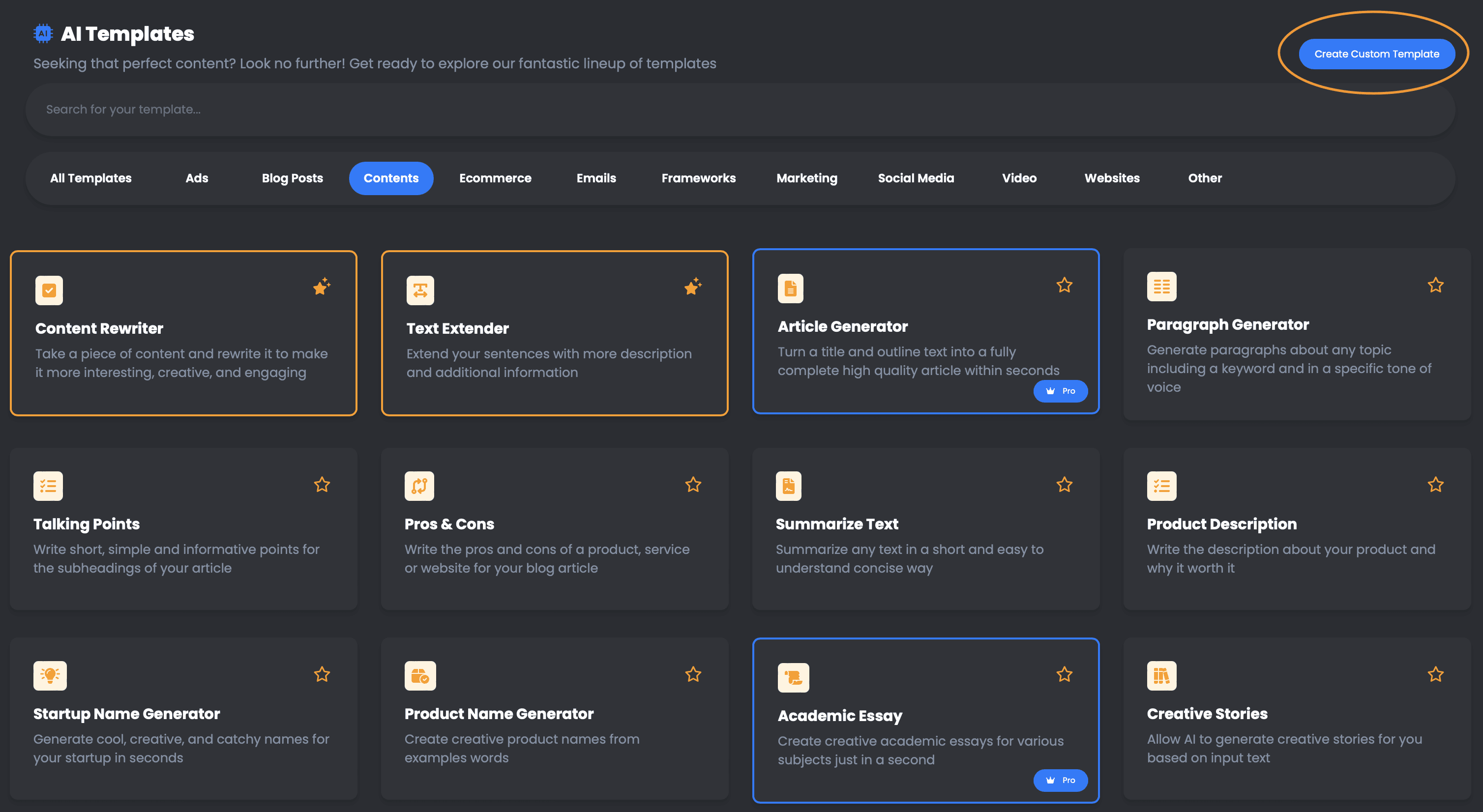Screen dimensions: 1483x812
Task: Click the Content Rewriter template icon
Action: tap(49, 290)
